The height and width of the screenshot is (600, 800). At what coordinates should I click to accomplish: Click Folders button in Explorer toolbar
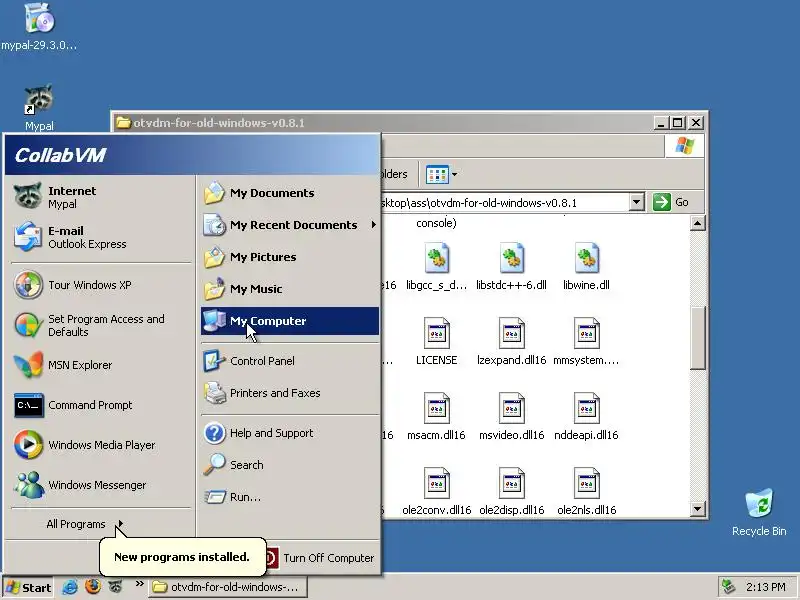coord(394,174)
